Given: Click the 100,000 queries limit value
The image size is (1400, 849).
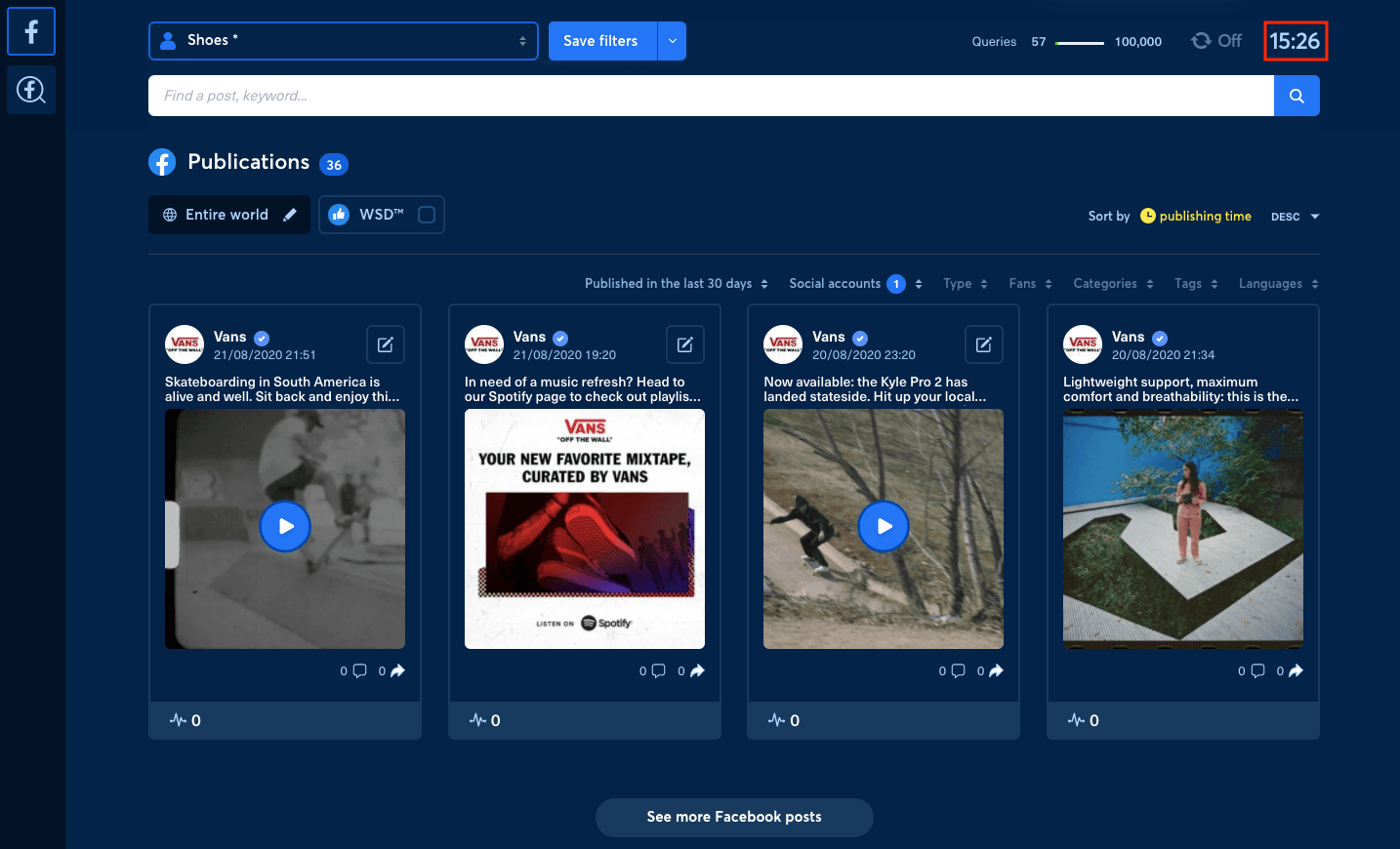Looking at the screenshot, I should tap(1138, 42).
